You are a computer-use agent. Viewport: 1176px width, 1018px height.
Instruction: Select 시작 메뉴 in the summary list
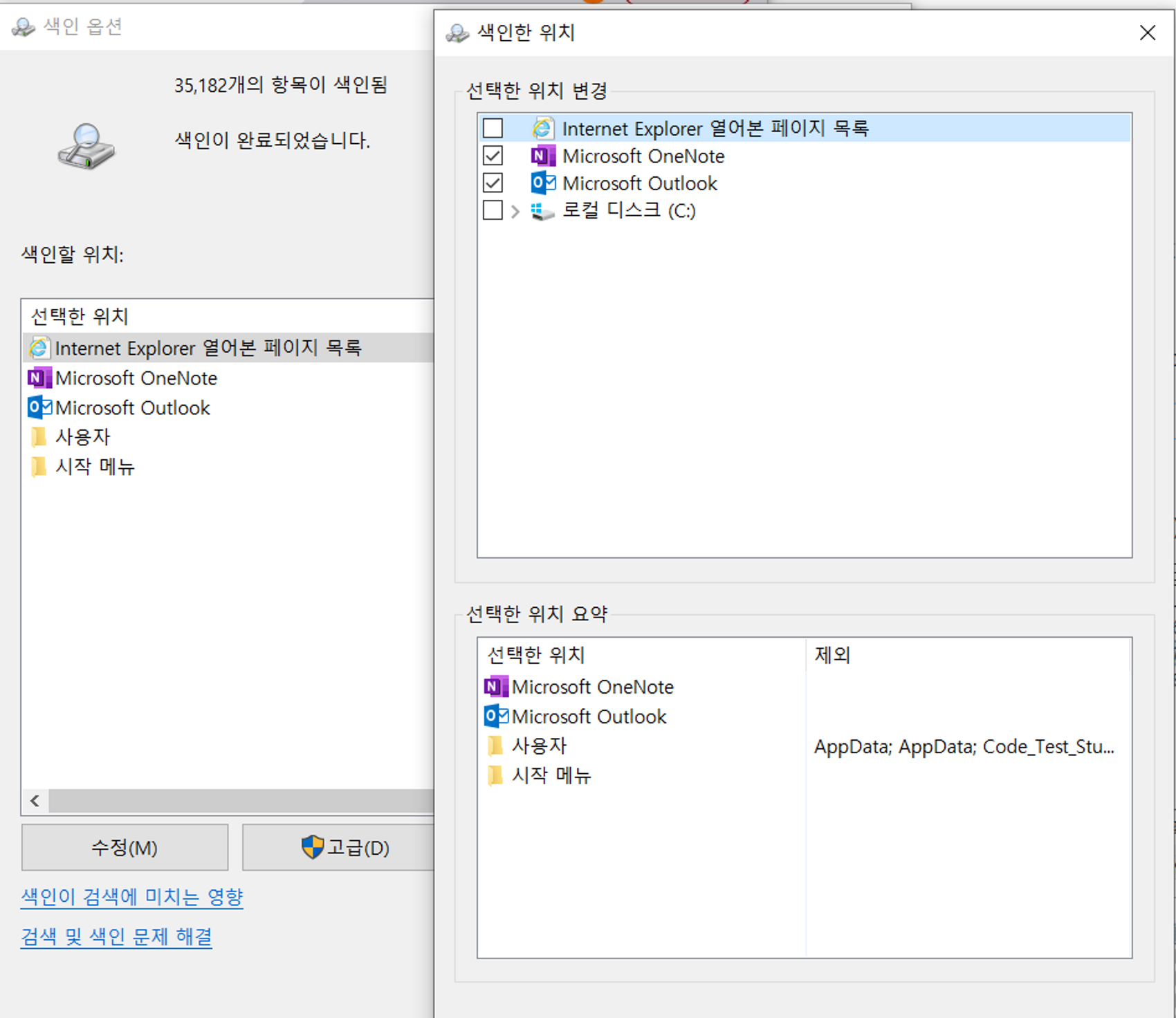point(551,775)
